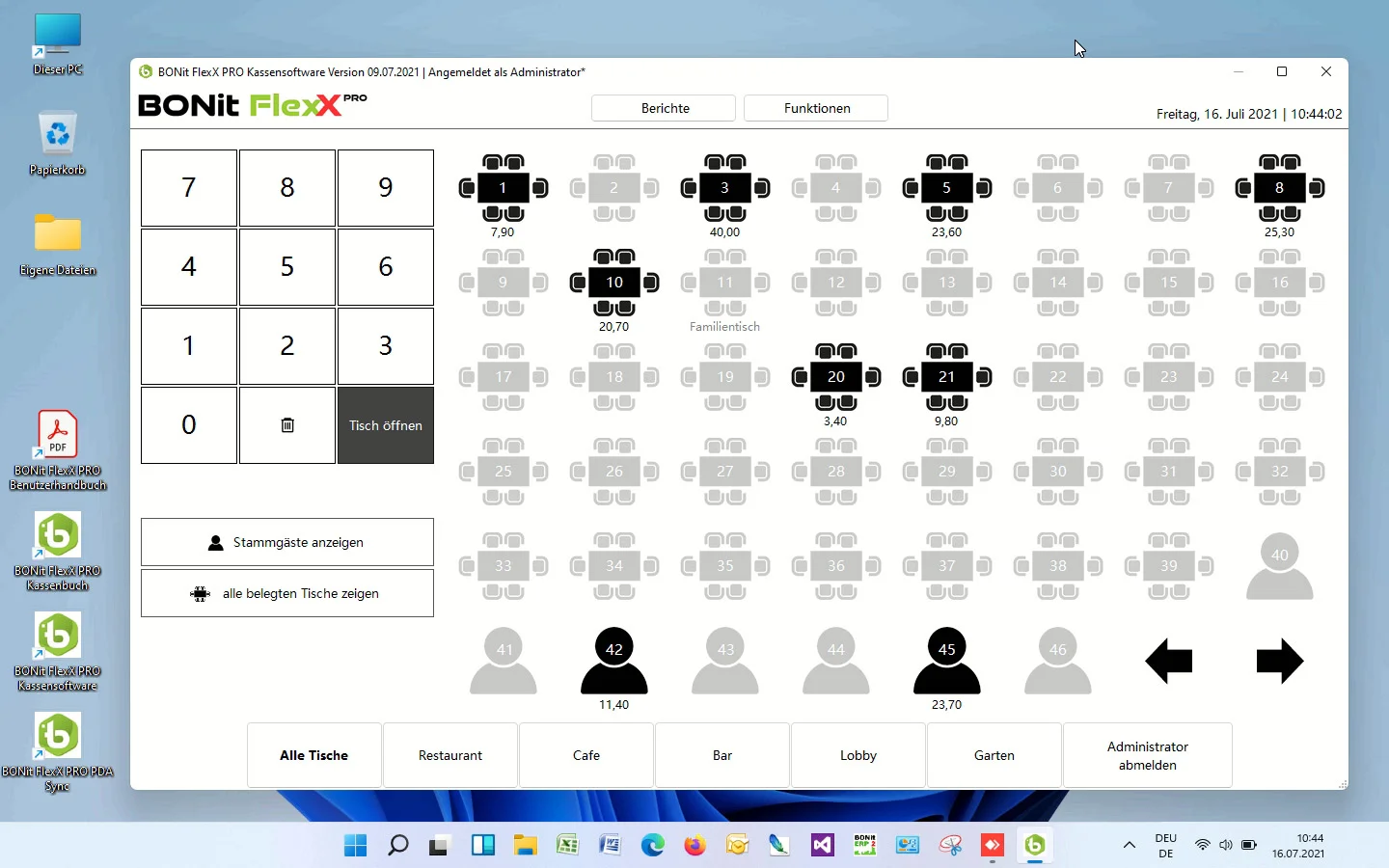Click the right arrow for next page
Image resolution: width=1389 pixels, height=868 pixels.
1279,662
